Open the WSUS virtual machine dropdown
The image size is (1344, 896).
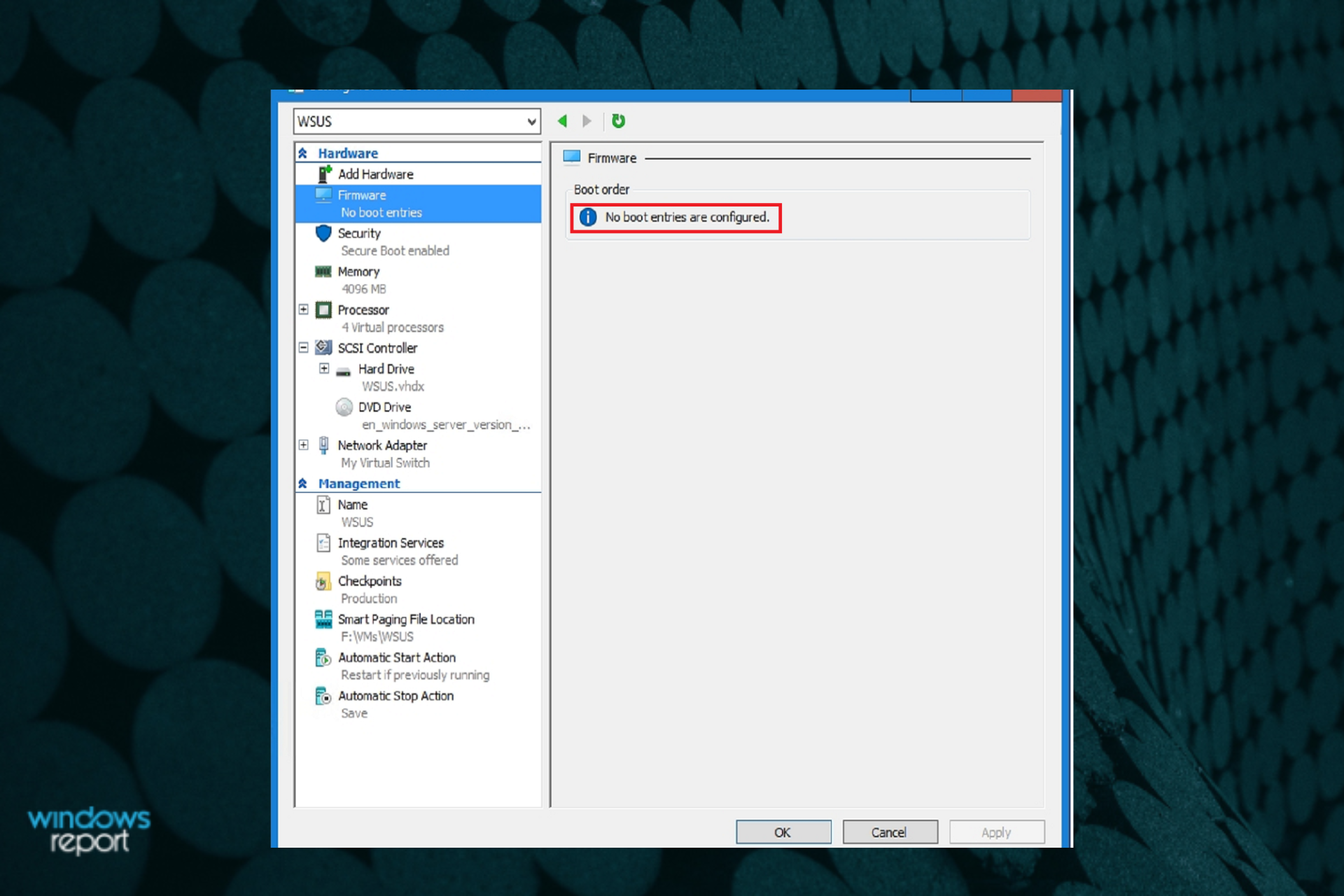(x=416, y=121)
